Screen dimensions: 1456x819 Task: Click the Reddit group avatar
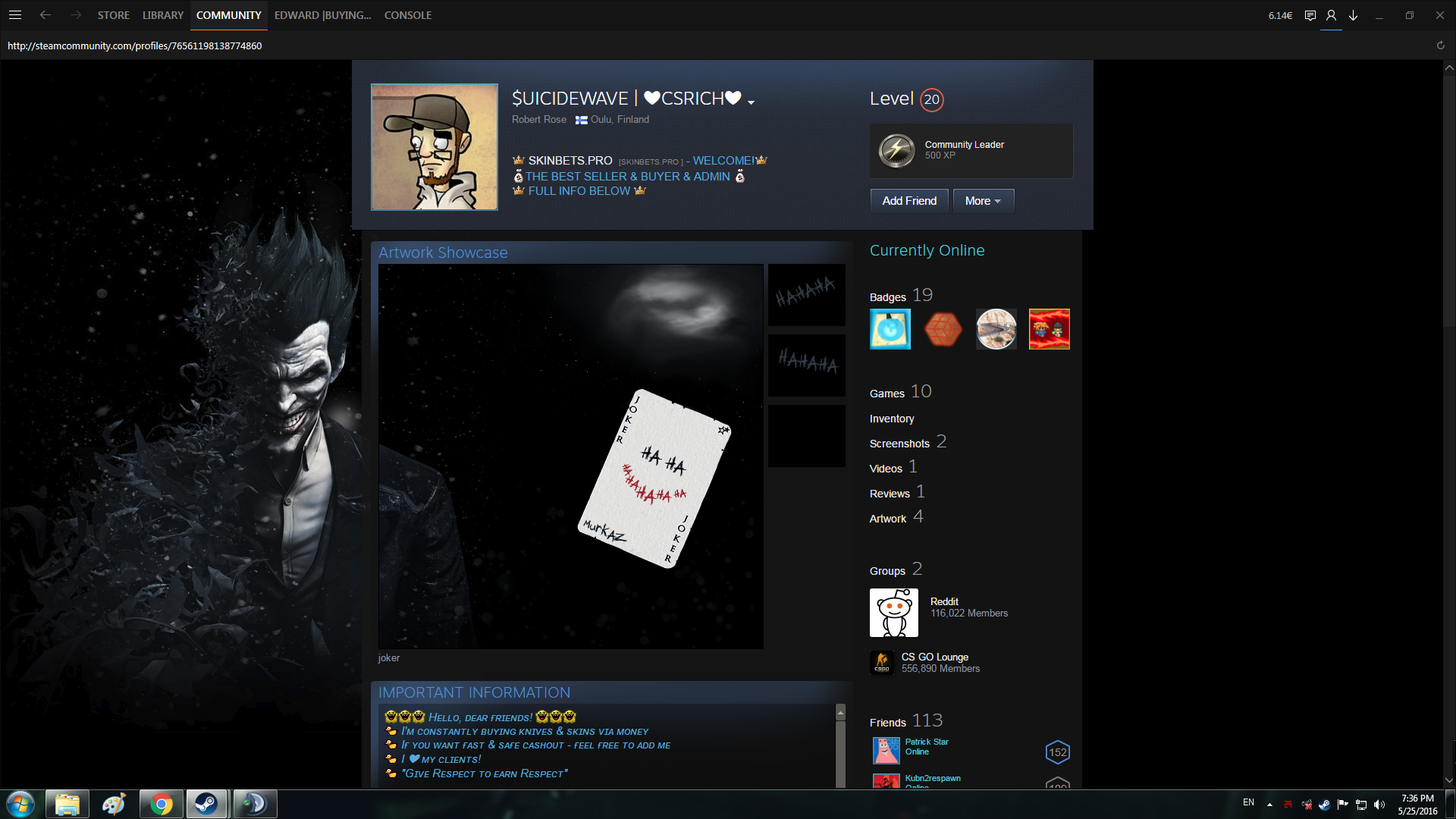893,613
